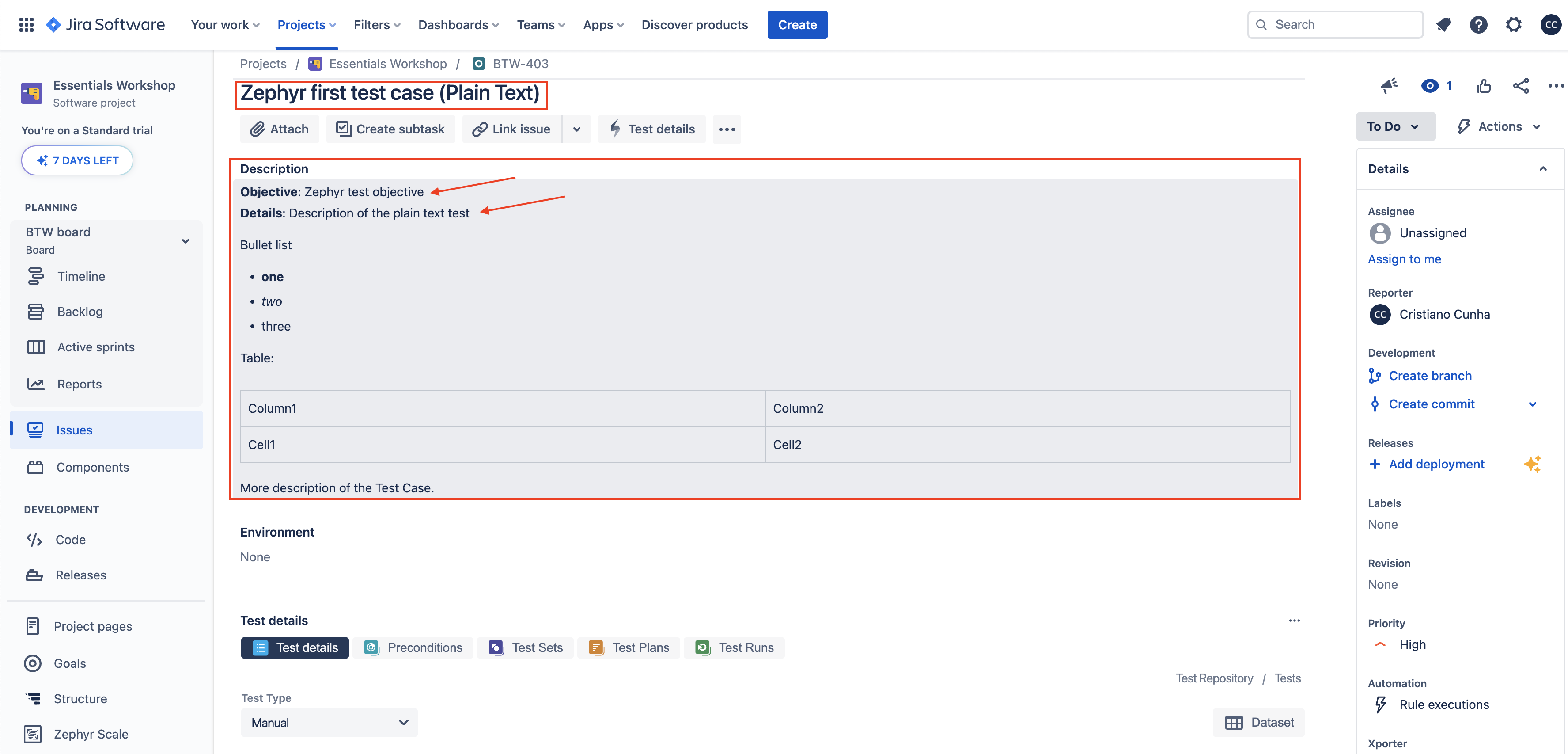Open the Projects menu
The height and width of the screenshot is (754, 1568).
(x=306, y=24)
